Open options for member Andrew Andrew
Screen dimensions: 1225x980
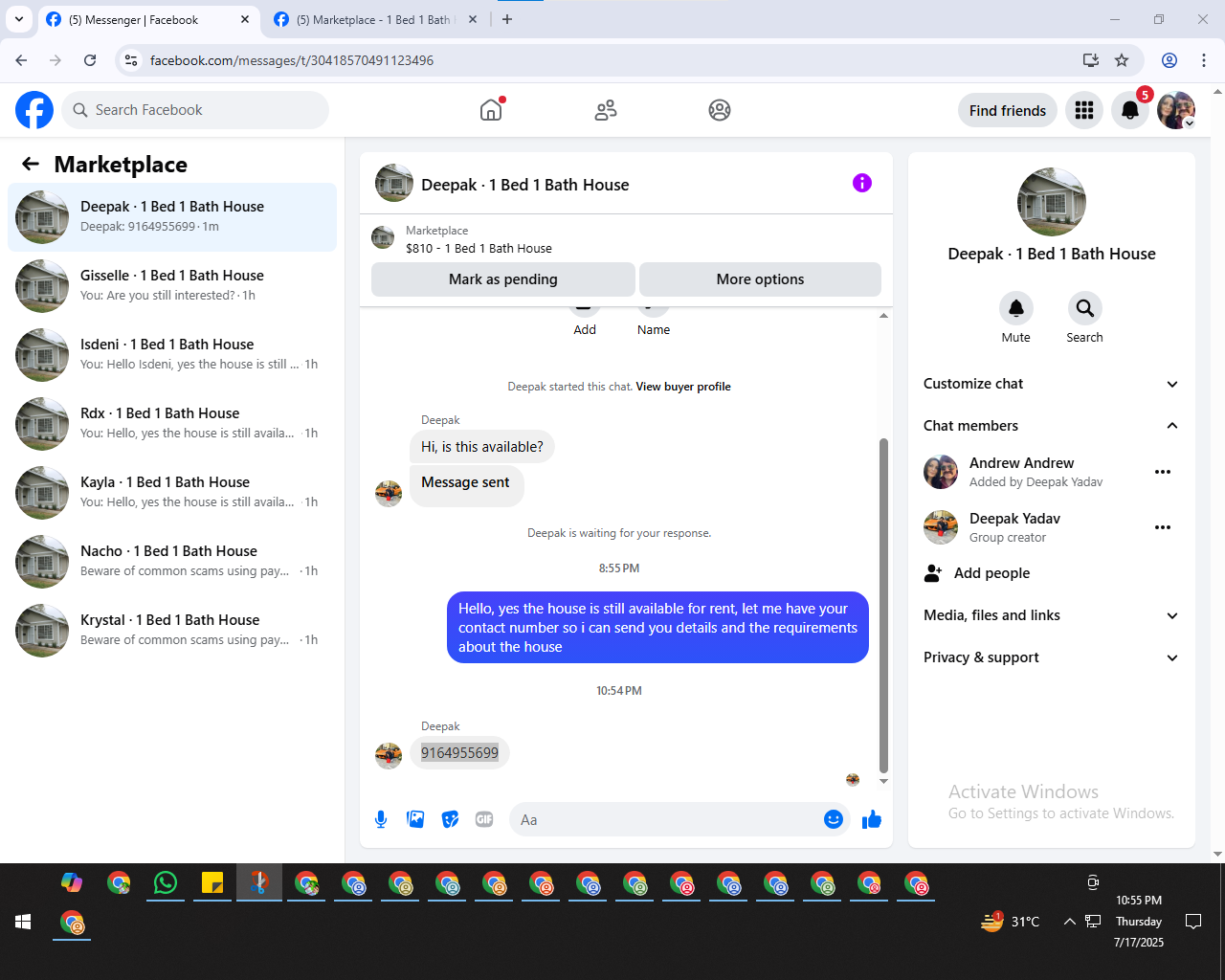point(1163,472)
